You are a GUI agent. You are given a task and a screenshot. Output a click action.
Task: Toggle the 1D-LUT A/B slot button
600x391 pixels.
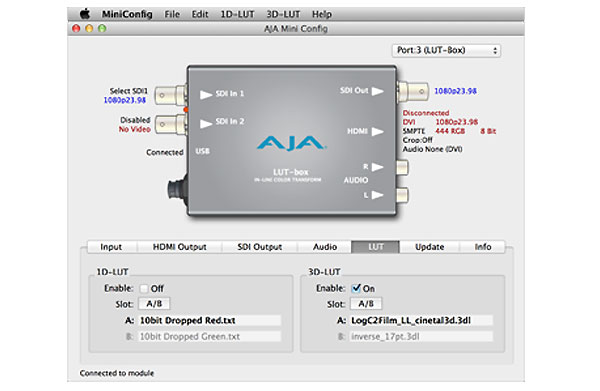(154, 304)
